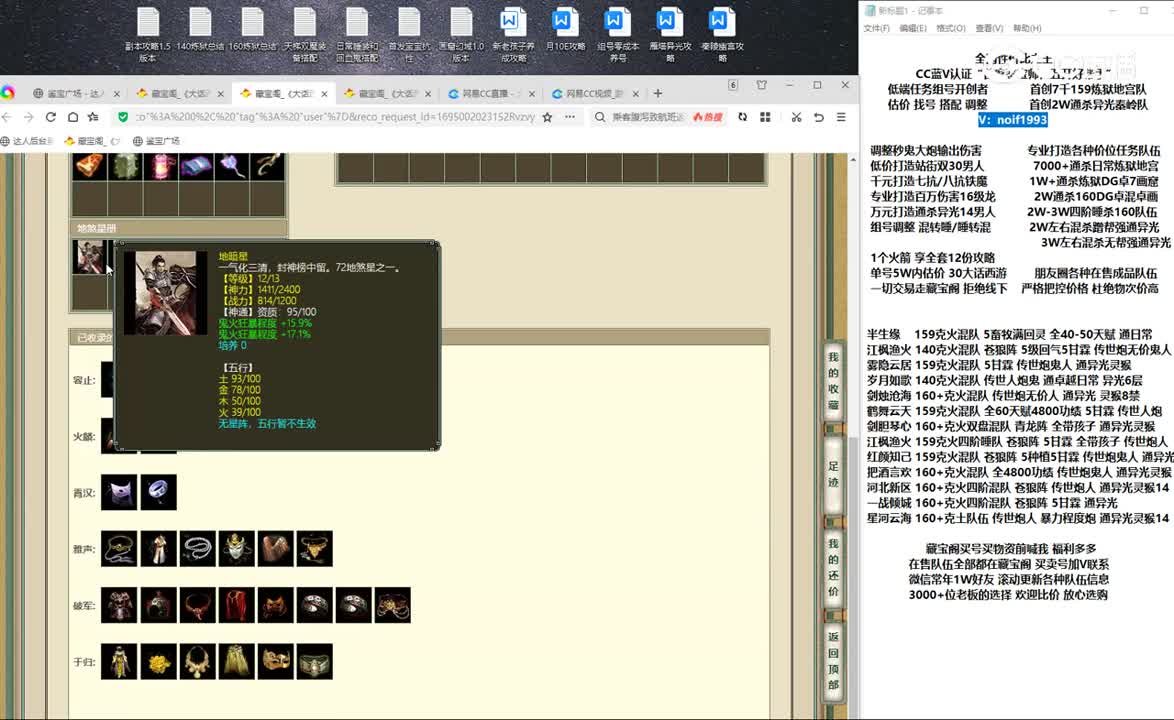Click the 地暗星 warrior thumbnail slot
The width and height of the screenshot is (1174, 720).
click(x=90, y=257)
